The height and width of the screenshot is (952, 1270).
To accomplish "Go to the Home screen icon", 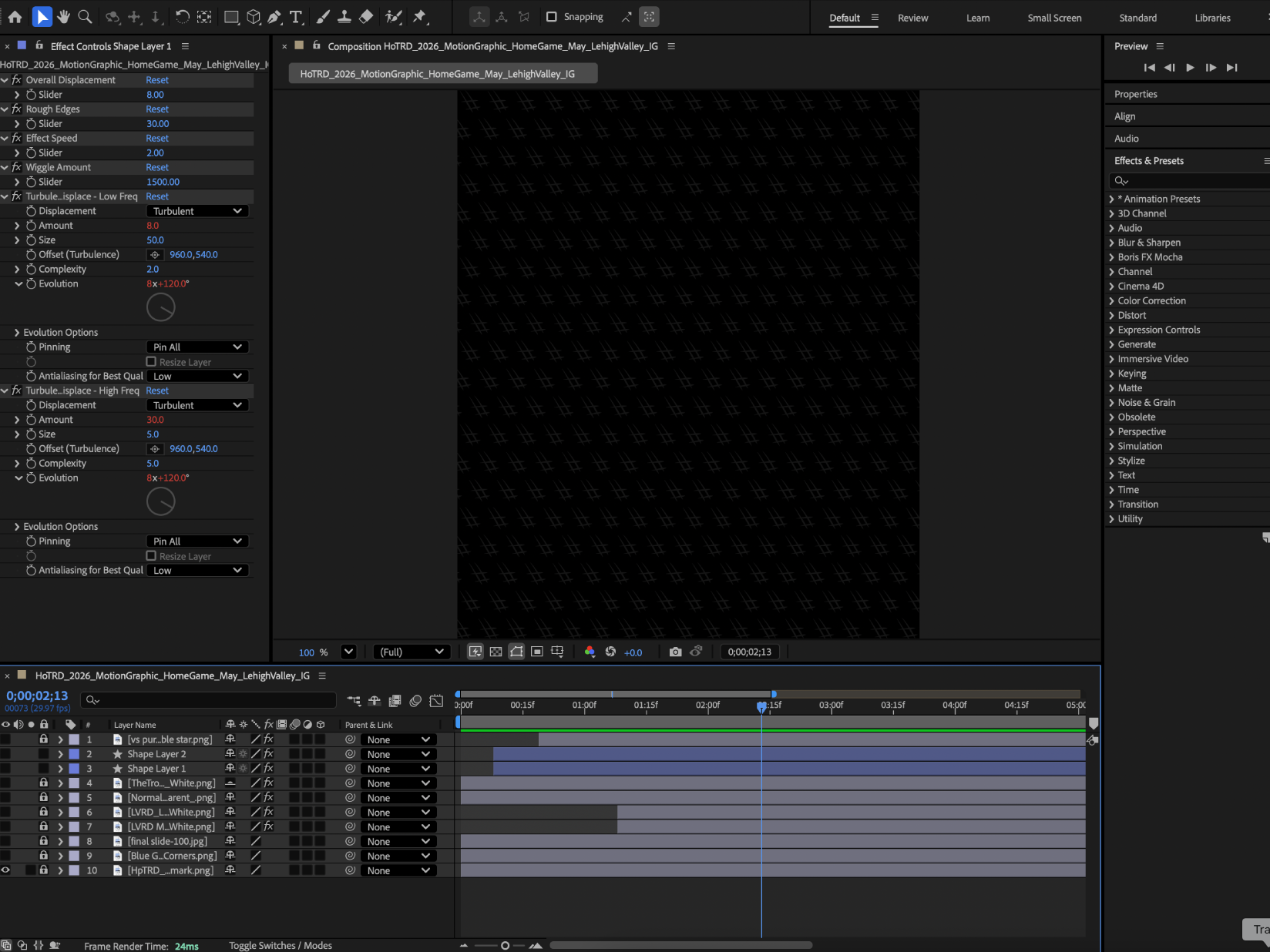I will [x=15, y=17].
